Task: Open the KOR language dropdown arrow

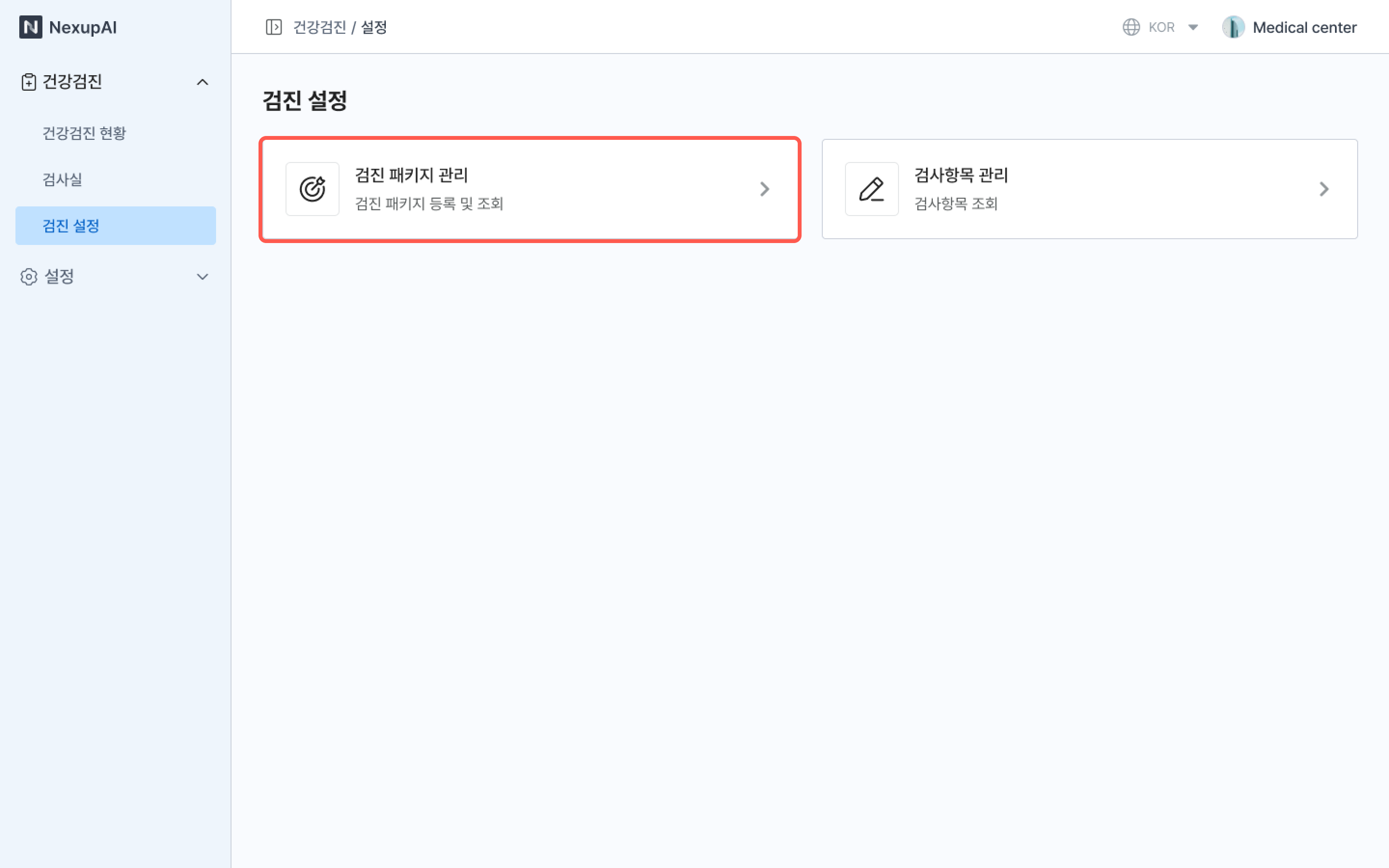Action: click(x=1193, y=27)
